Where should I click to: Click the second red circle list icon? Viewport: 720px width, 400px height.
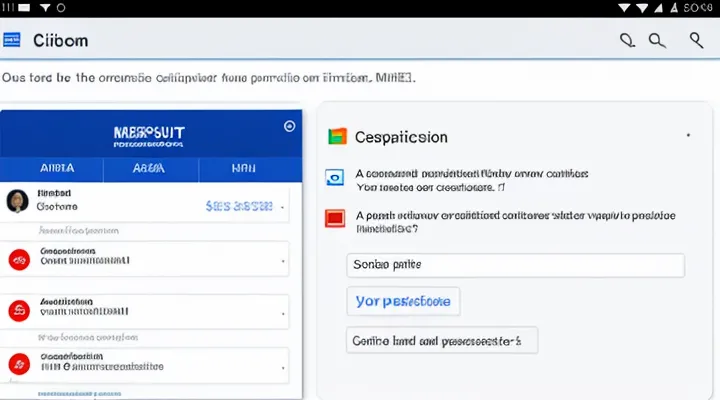click(x=18, y=310)
